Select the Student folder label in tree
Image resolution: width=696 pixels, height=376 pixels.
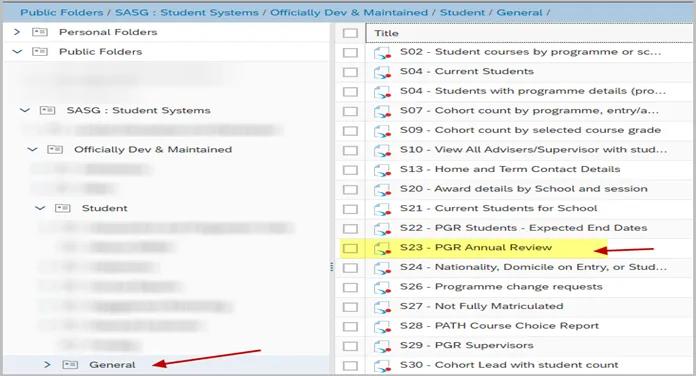tap(104, 208)
